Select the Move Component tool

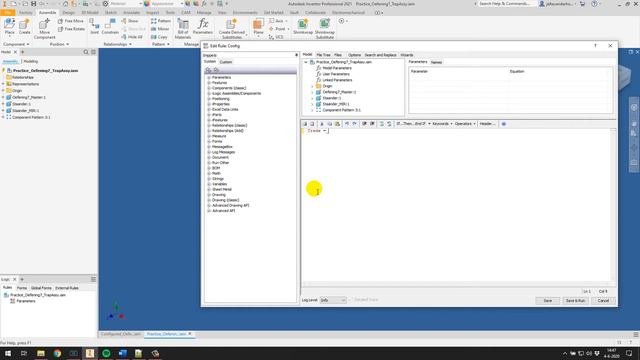(x=44, y=29)
